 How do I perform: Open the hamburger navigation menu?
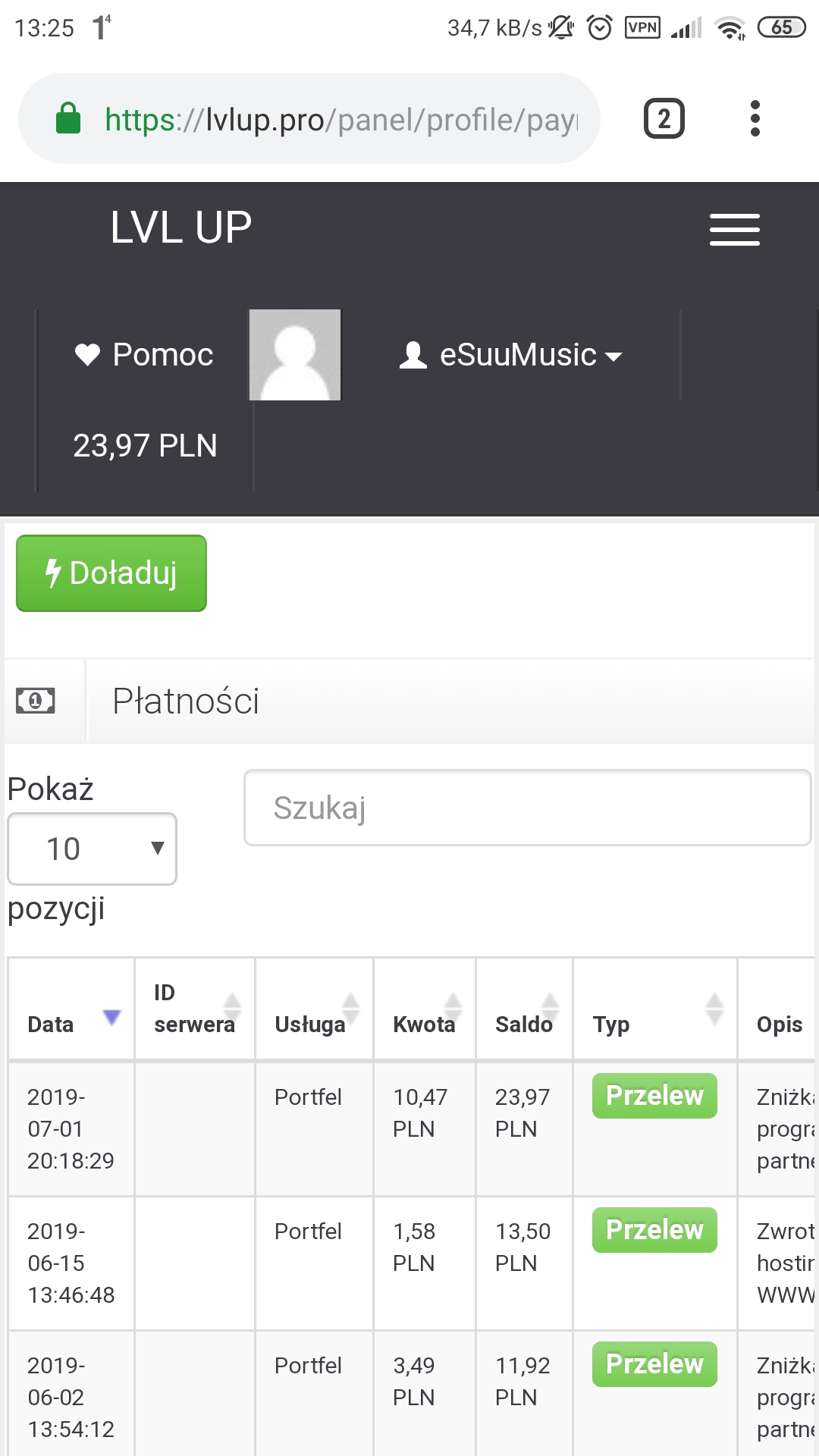734,229
